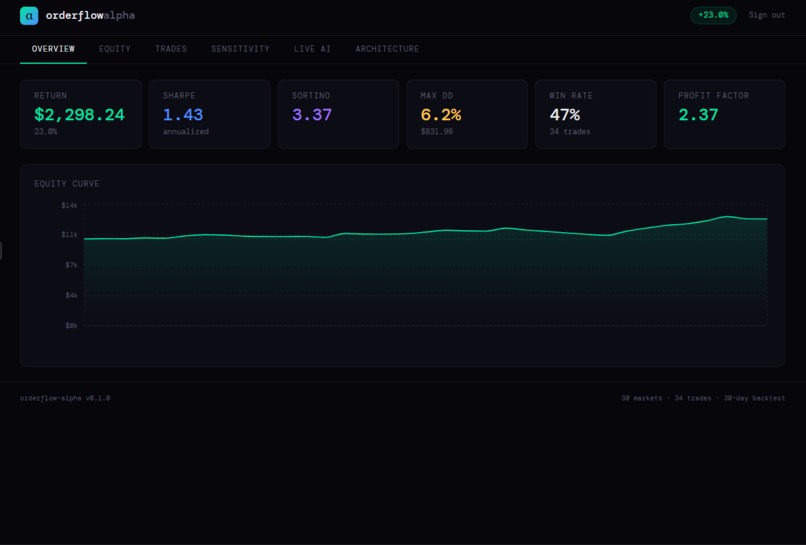Click the $2,298.24 return value
806x545 pixels.
[79, 115]
